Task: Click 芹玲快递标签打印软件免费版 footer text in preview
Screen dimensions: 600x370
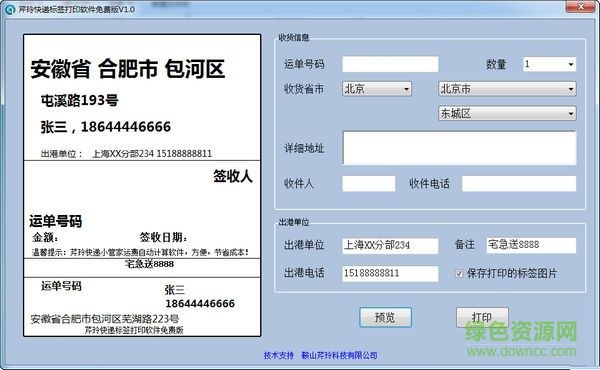Action: 134,330
